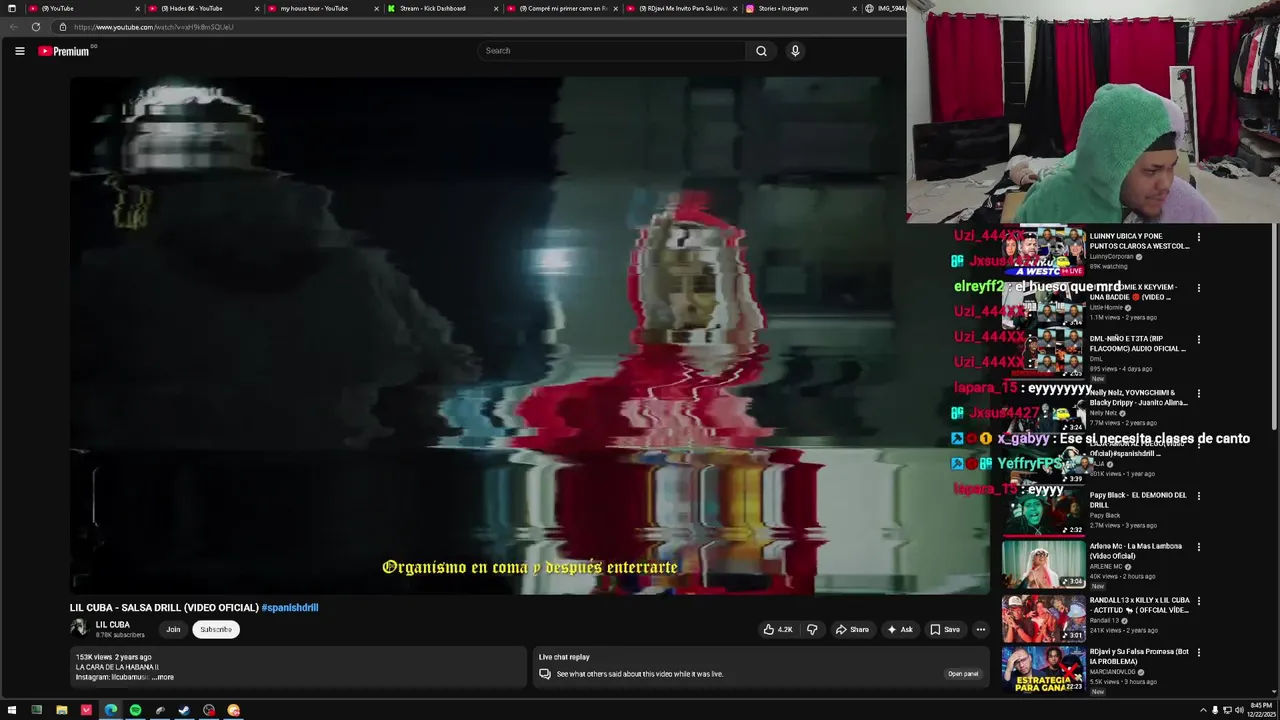
Task: Show hidden system tray icons
Action: [x=1203, y=710]
